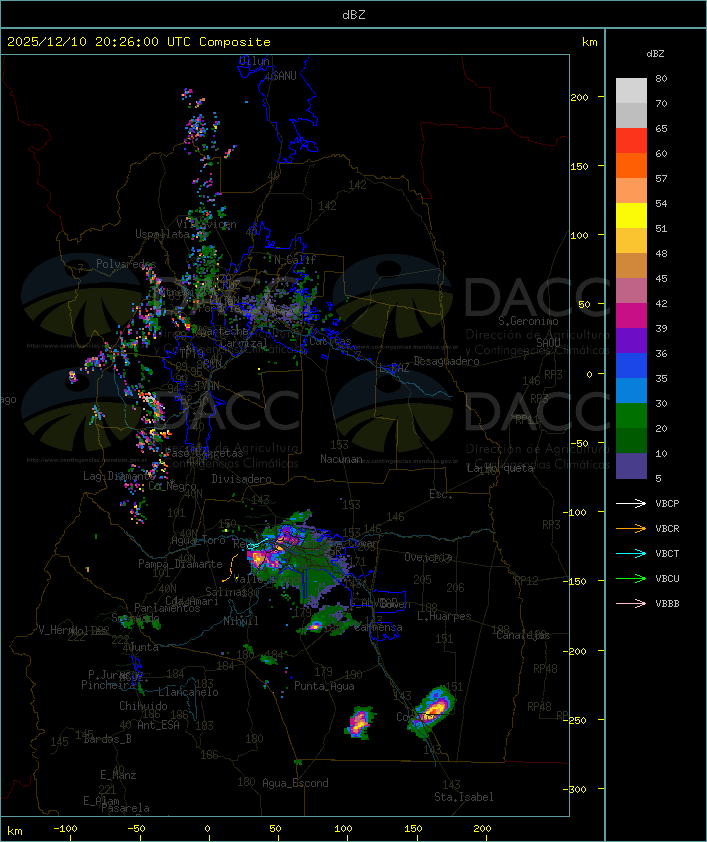707x842 pixels.
Task: Pick the tan swatch below 48 dBZ
Action: click(631, 265)
